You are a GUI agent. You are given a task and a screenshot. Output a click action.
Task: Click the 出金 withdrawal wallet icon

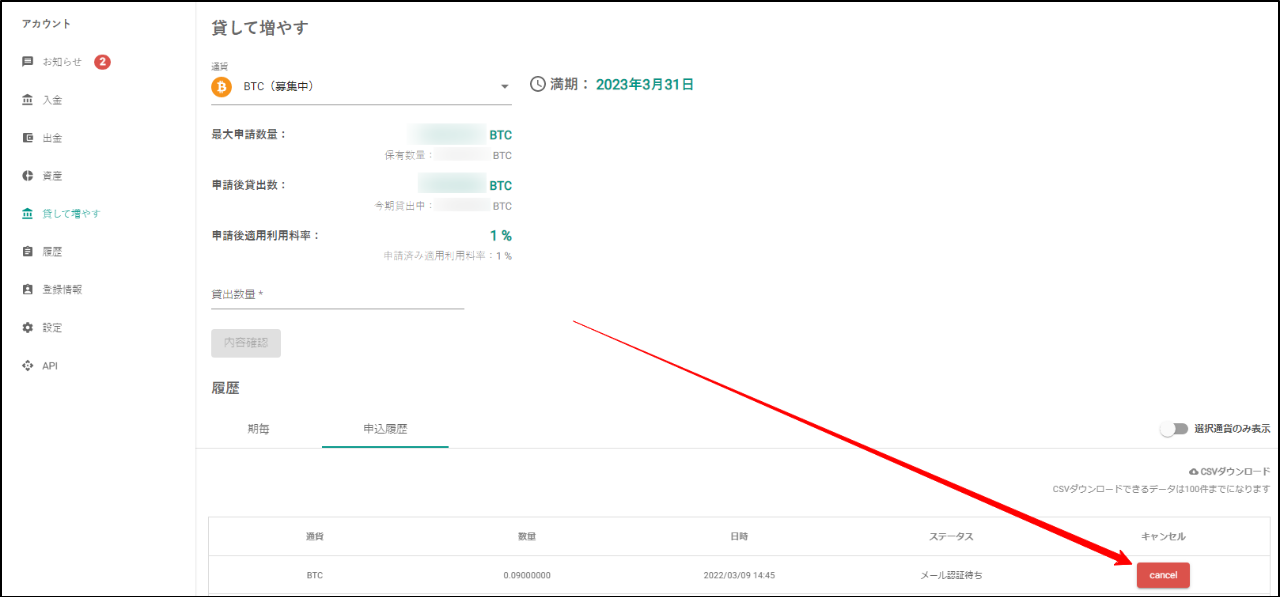click(x=28, y=138)
